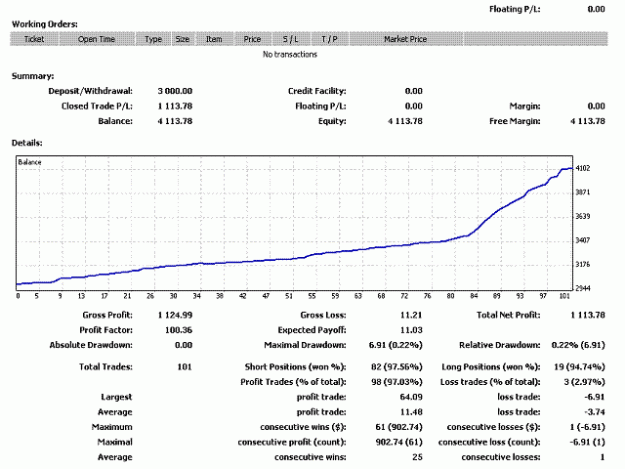Click the 3407 label on chart axis
This screenshot has width=625, height=469.
click(583, 240)
